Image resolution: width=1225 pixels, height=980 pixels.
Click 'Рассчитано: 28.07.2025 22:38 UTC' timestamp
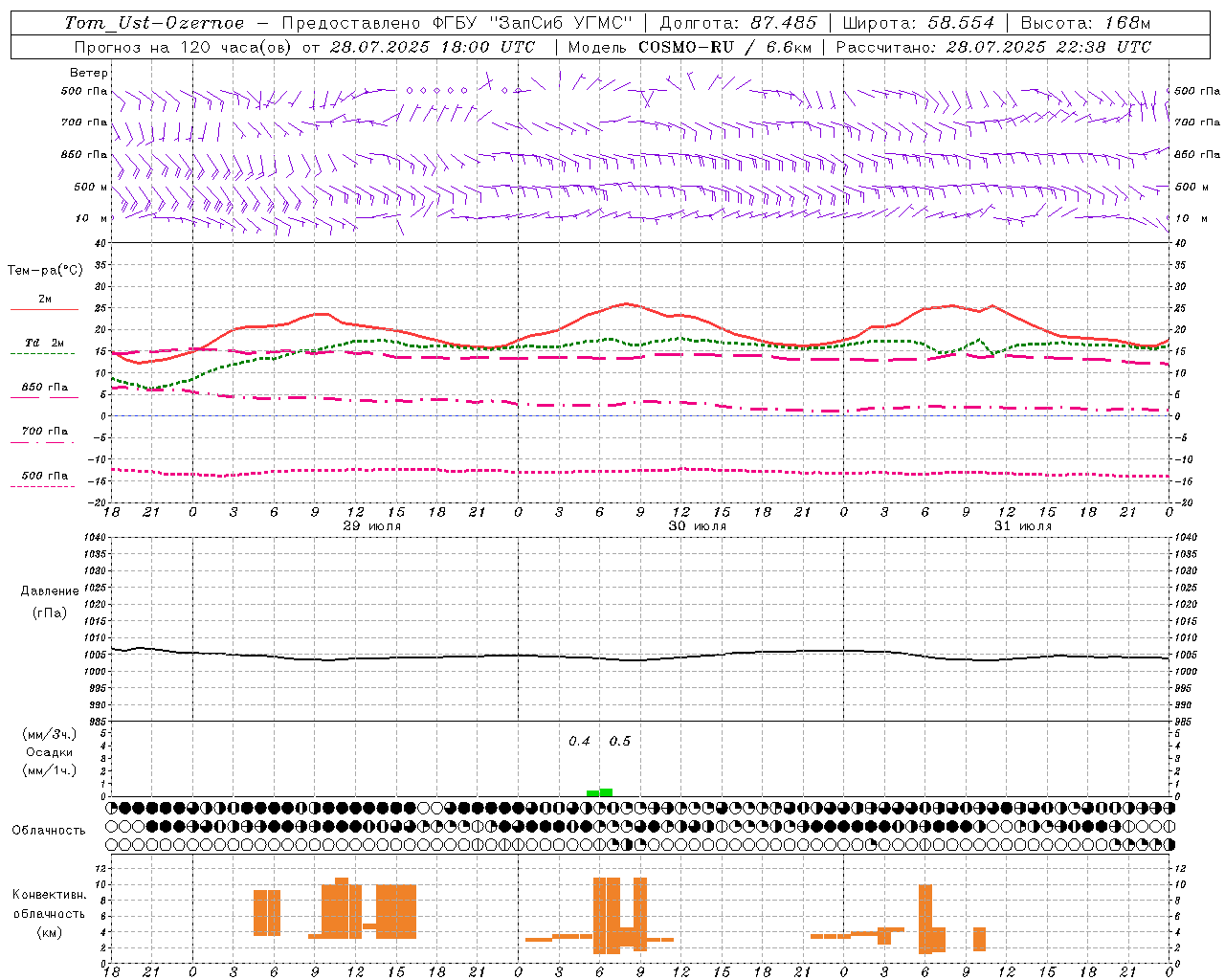[x=992, y=47]
